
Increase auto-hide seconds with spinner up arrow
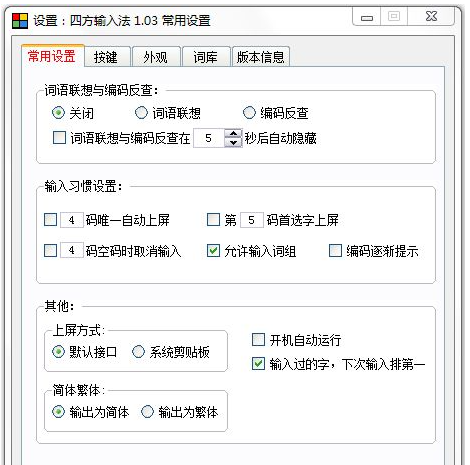(x=233, y=134)
